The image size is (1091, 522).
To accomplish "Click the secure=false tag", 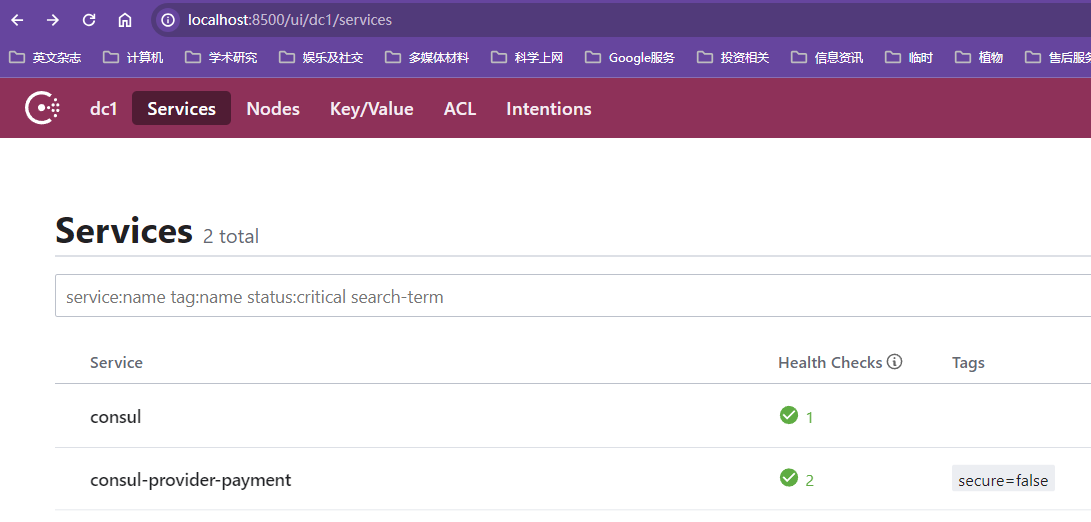I will click(1003, 480).
